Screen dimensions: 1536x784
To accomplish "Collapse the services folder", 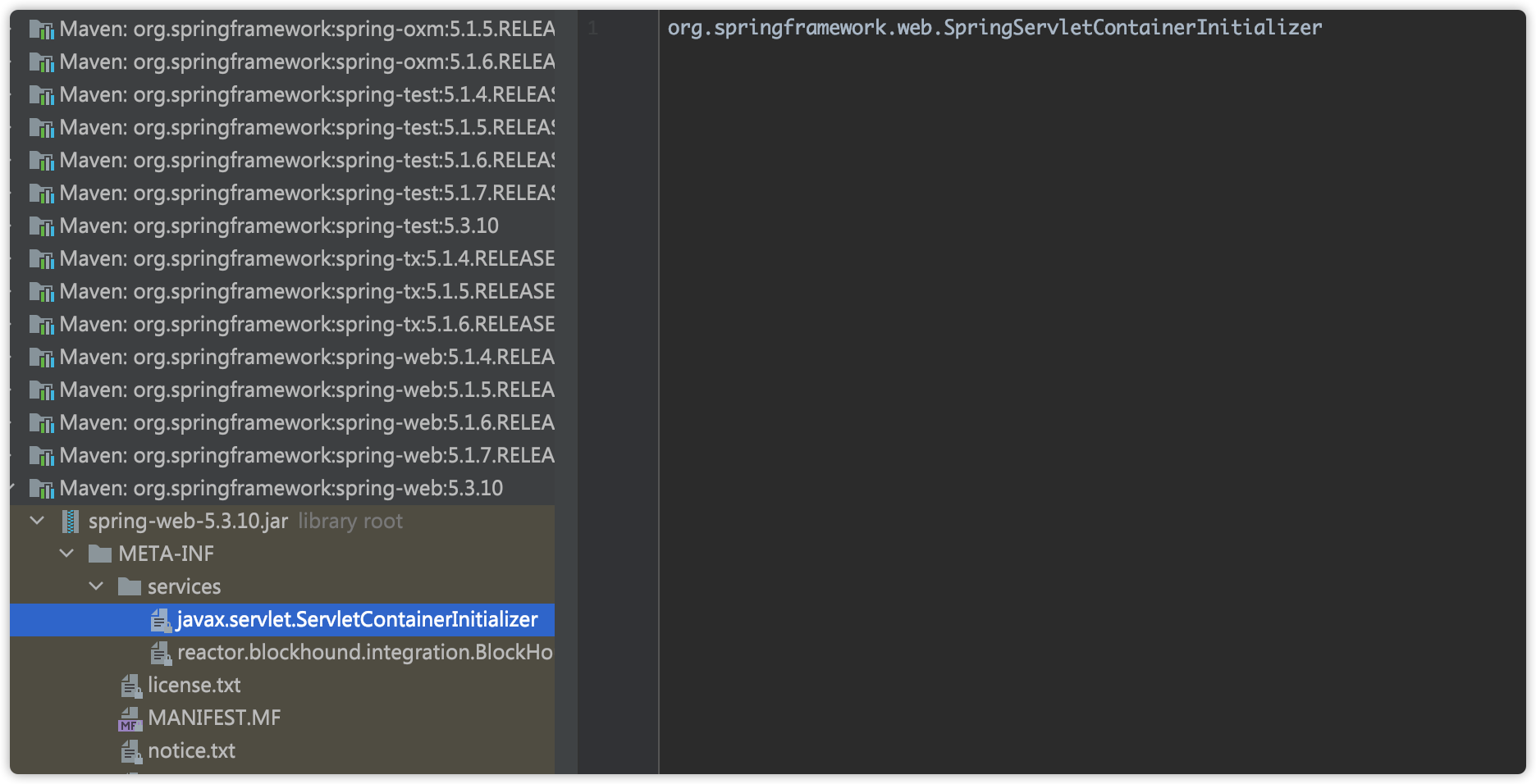I will tap(96, 586).
